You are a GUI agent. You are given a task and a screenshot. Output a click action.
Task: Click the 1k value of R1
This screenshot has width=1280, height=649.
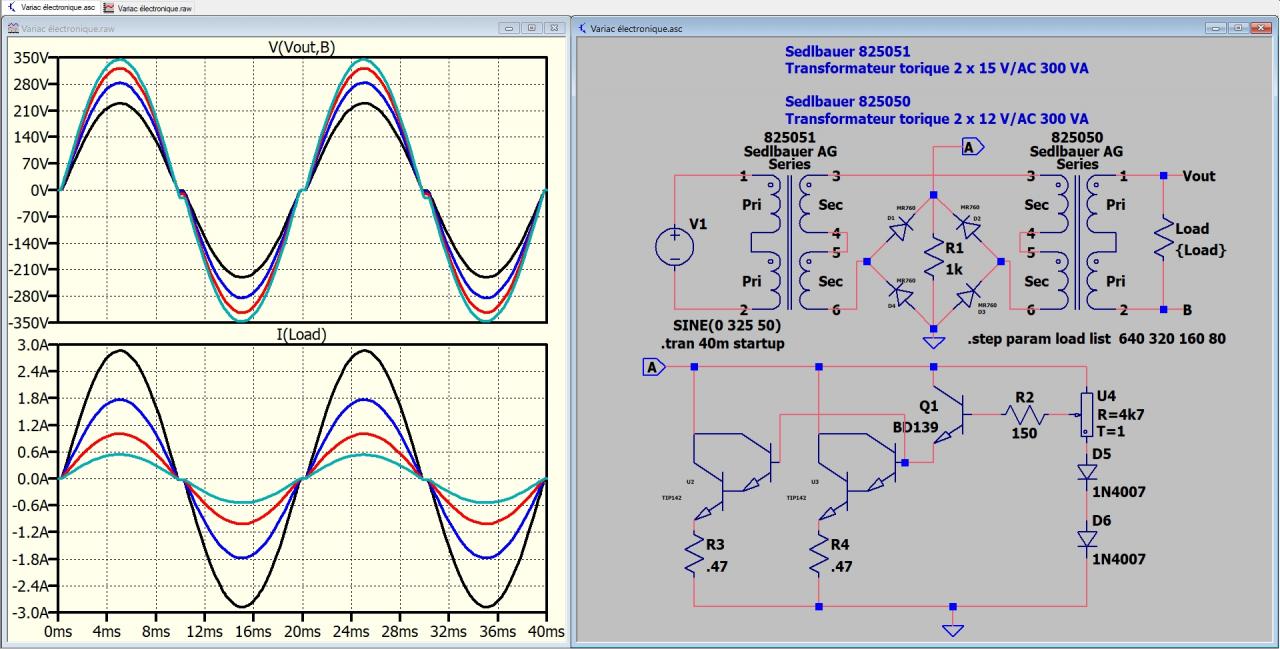[955, 272]
